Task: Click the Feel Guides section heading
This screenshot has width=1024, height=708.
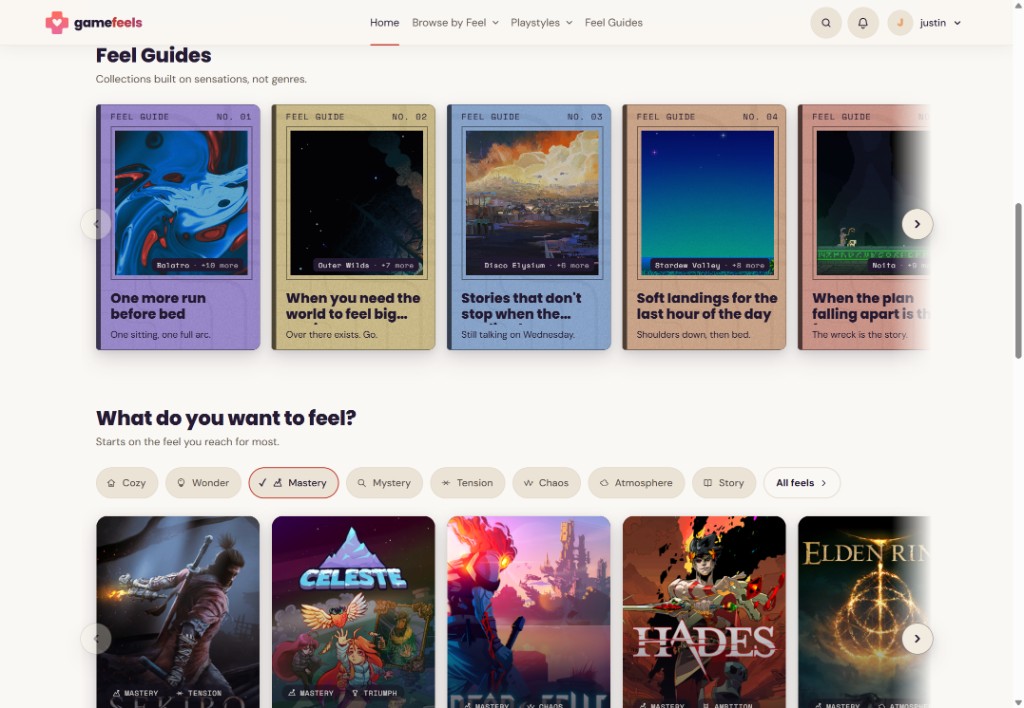Action: tap(153, 56)
